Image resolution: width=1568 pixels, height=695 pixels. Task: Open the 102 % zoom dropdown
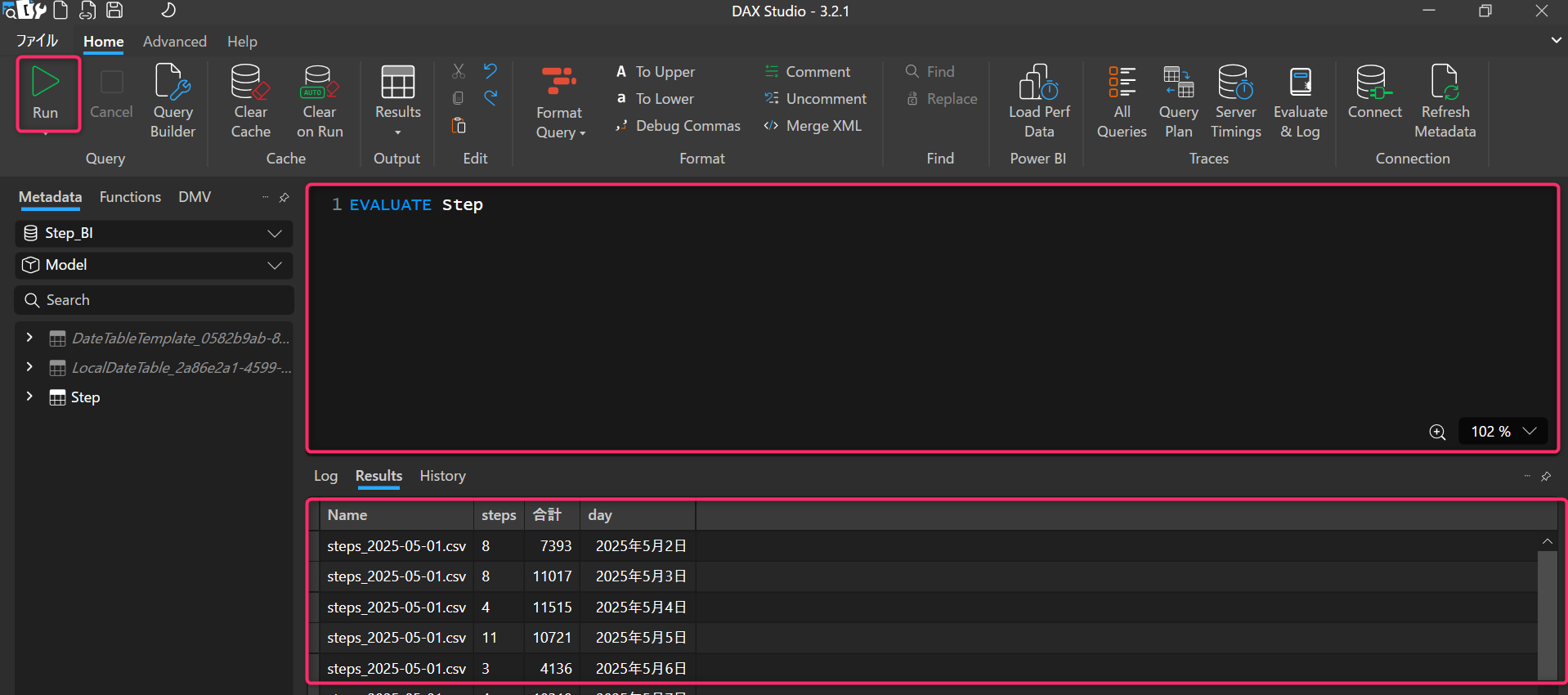(x=1503, y=431)
